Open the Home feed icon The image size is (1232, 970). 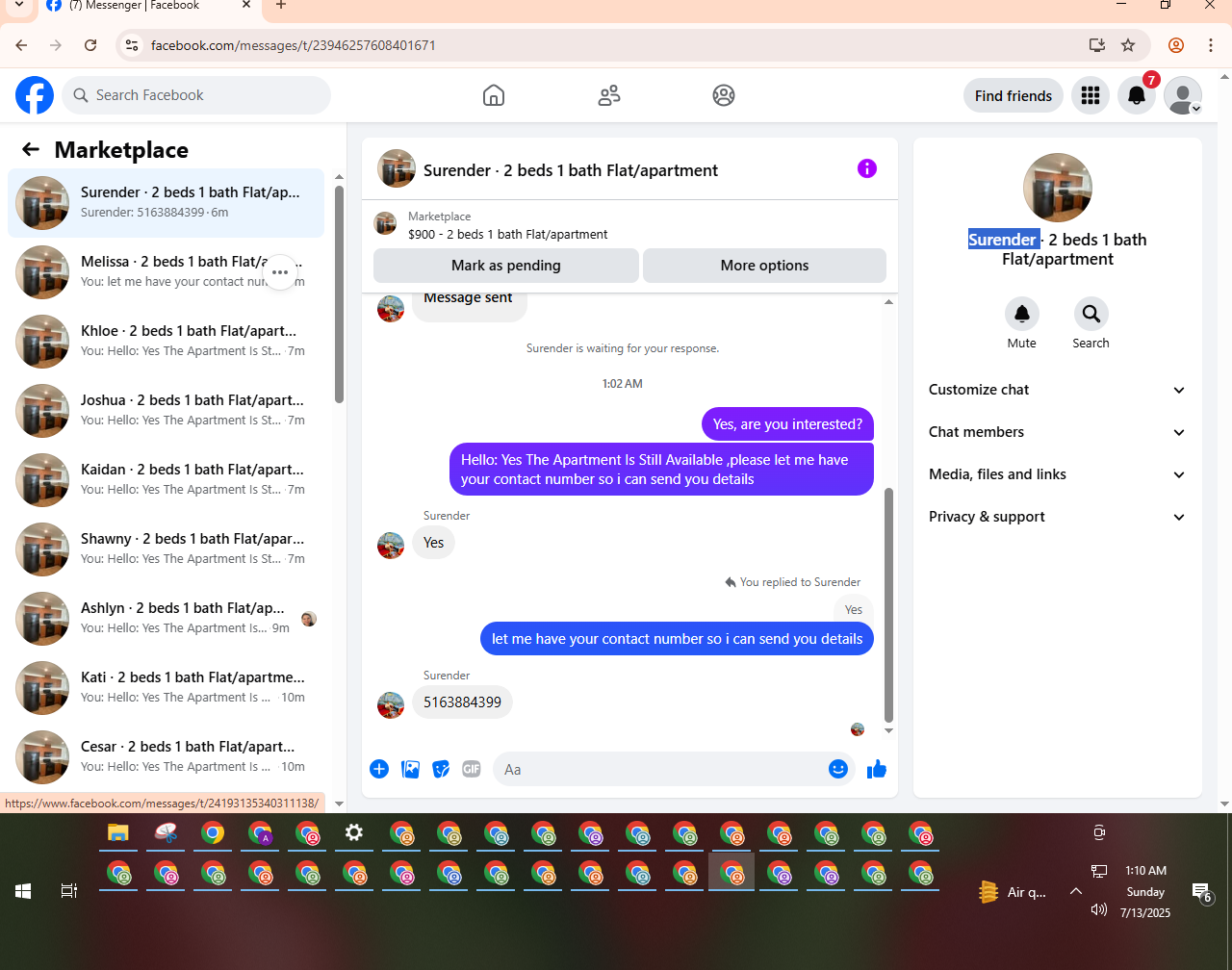pos(494,95)
